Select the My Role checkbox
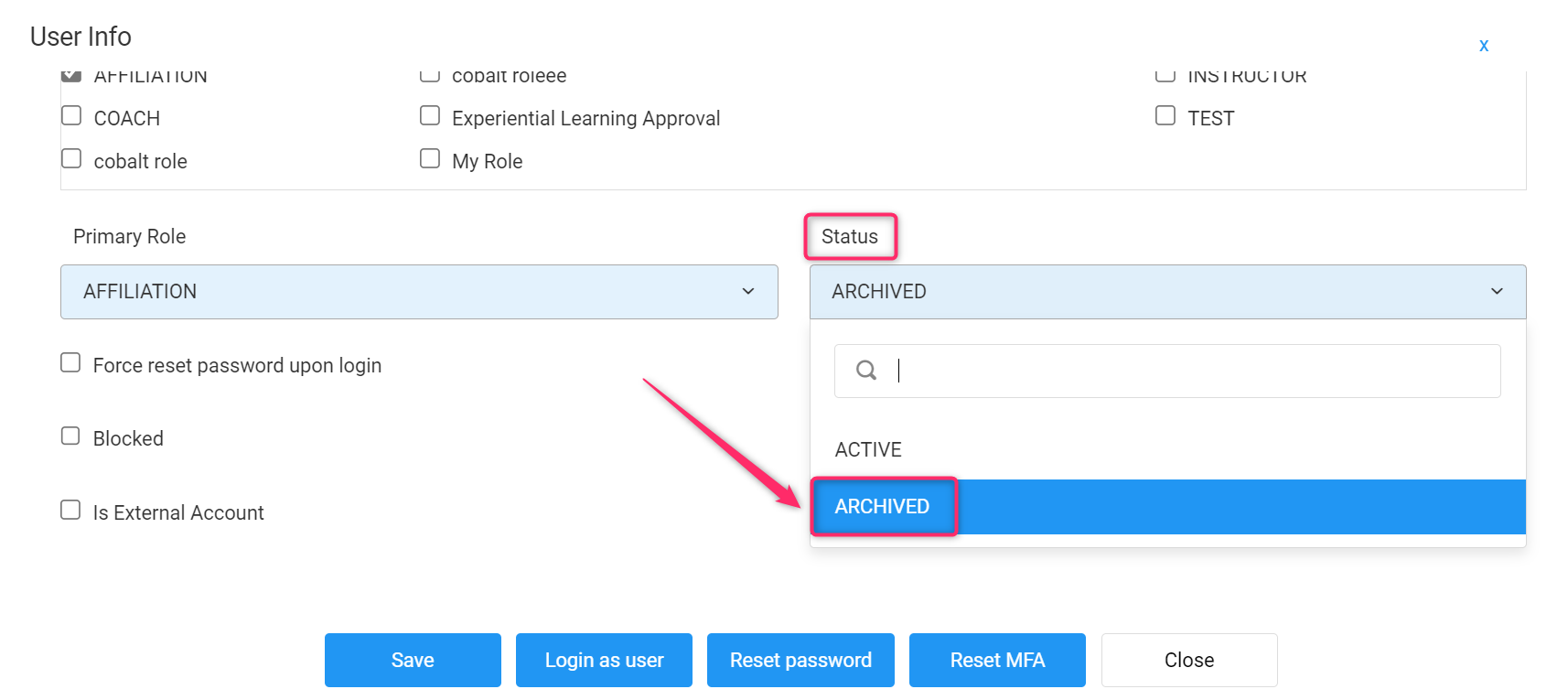The width and height of the screenshot is (1568, 700). tap(430, 159)
